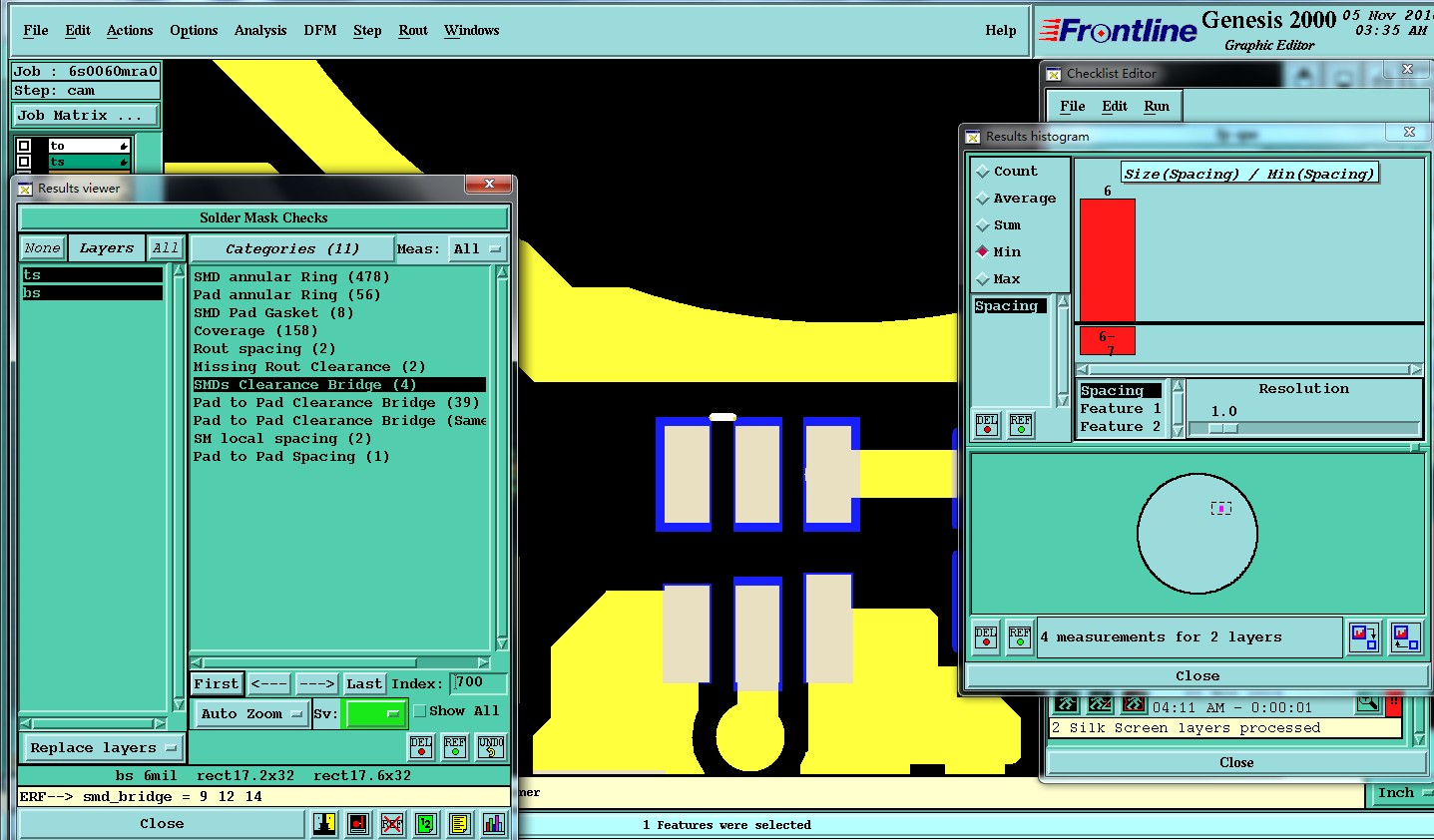Click third running-man icon in Checklist Editor

(1134, 705)
